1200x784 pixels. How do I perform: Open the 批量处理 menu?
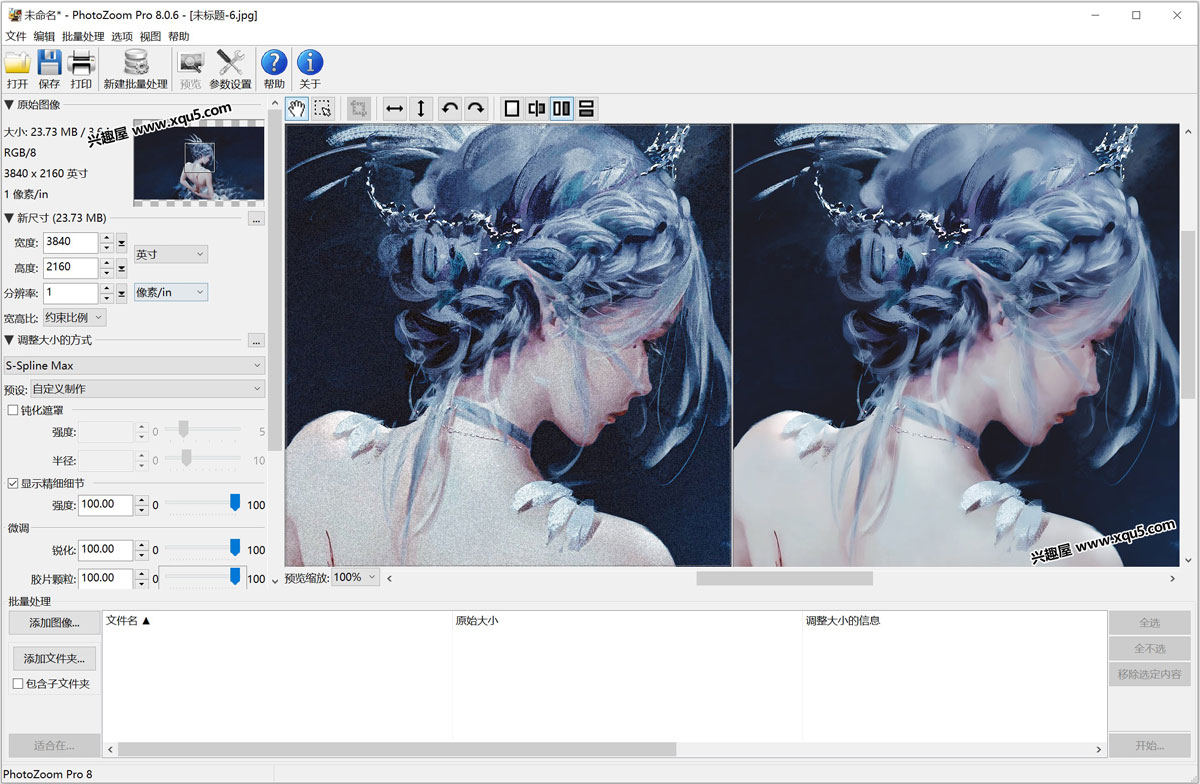[x=83, y=36]
